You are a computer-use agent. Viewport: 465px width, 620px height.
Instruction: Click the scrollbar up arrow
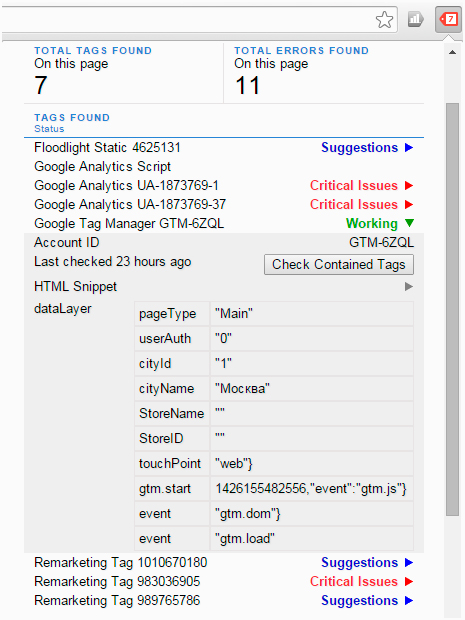pyautogui.click(x=452, y=52)
